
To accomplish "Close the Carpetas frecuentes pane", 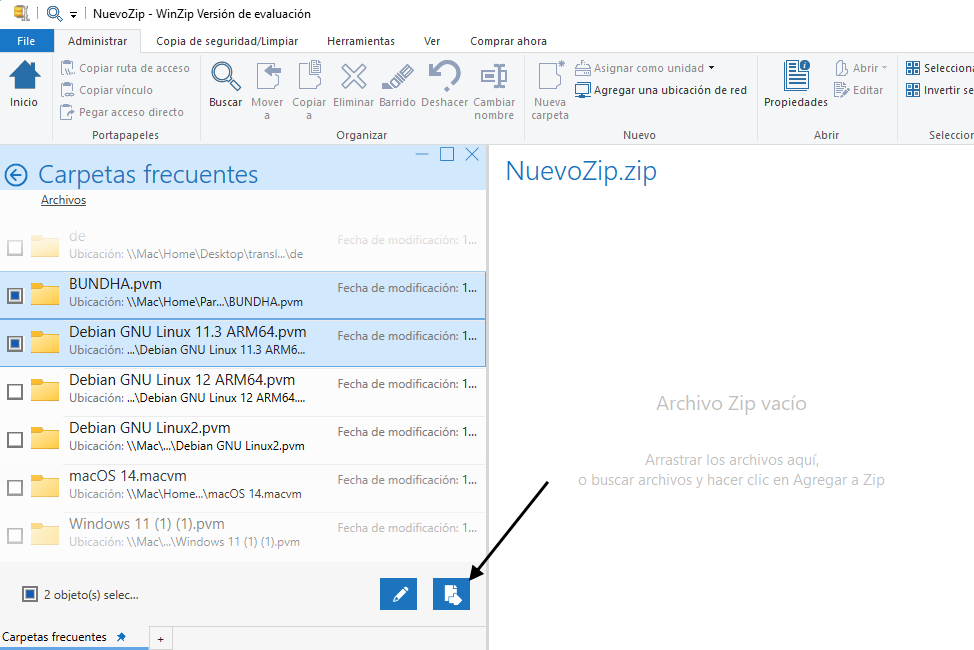I will point(472,154).
